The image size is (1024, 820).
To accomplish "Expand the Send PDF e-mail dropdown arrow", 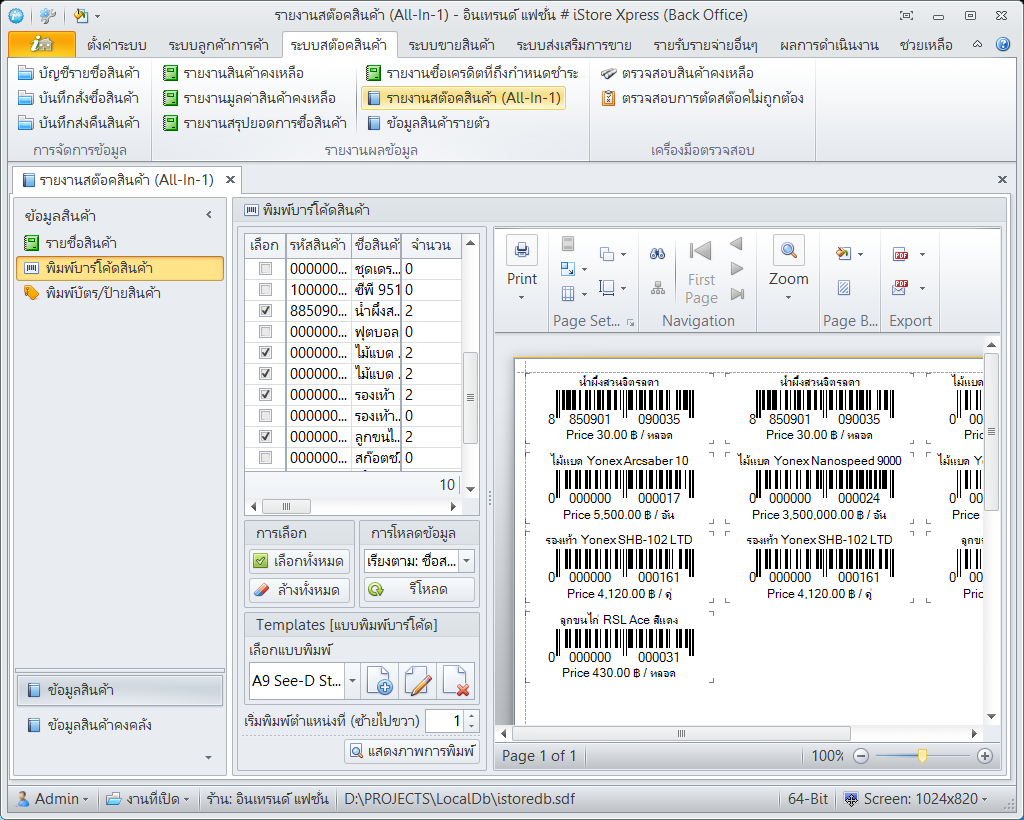I will point(922,288).
